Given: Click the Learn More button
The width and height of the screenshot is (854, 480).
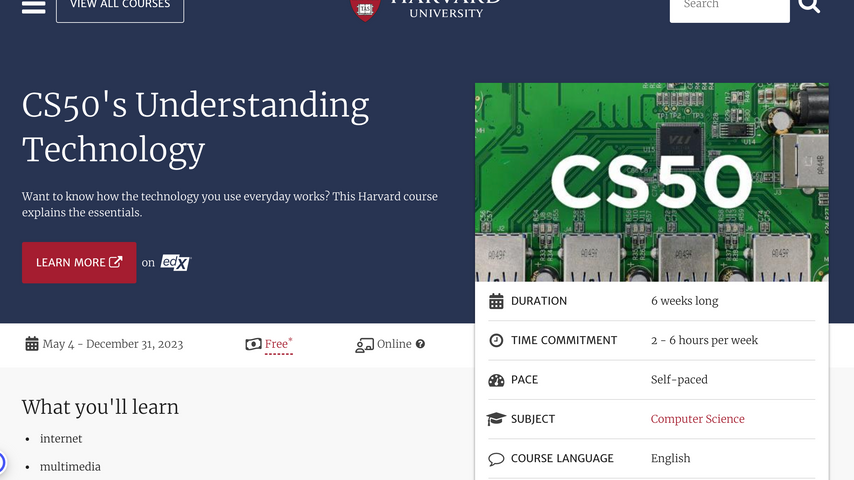Looking at the screenshot, I should pos(79,263).
